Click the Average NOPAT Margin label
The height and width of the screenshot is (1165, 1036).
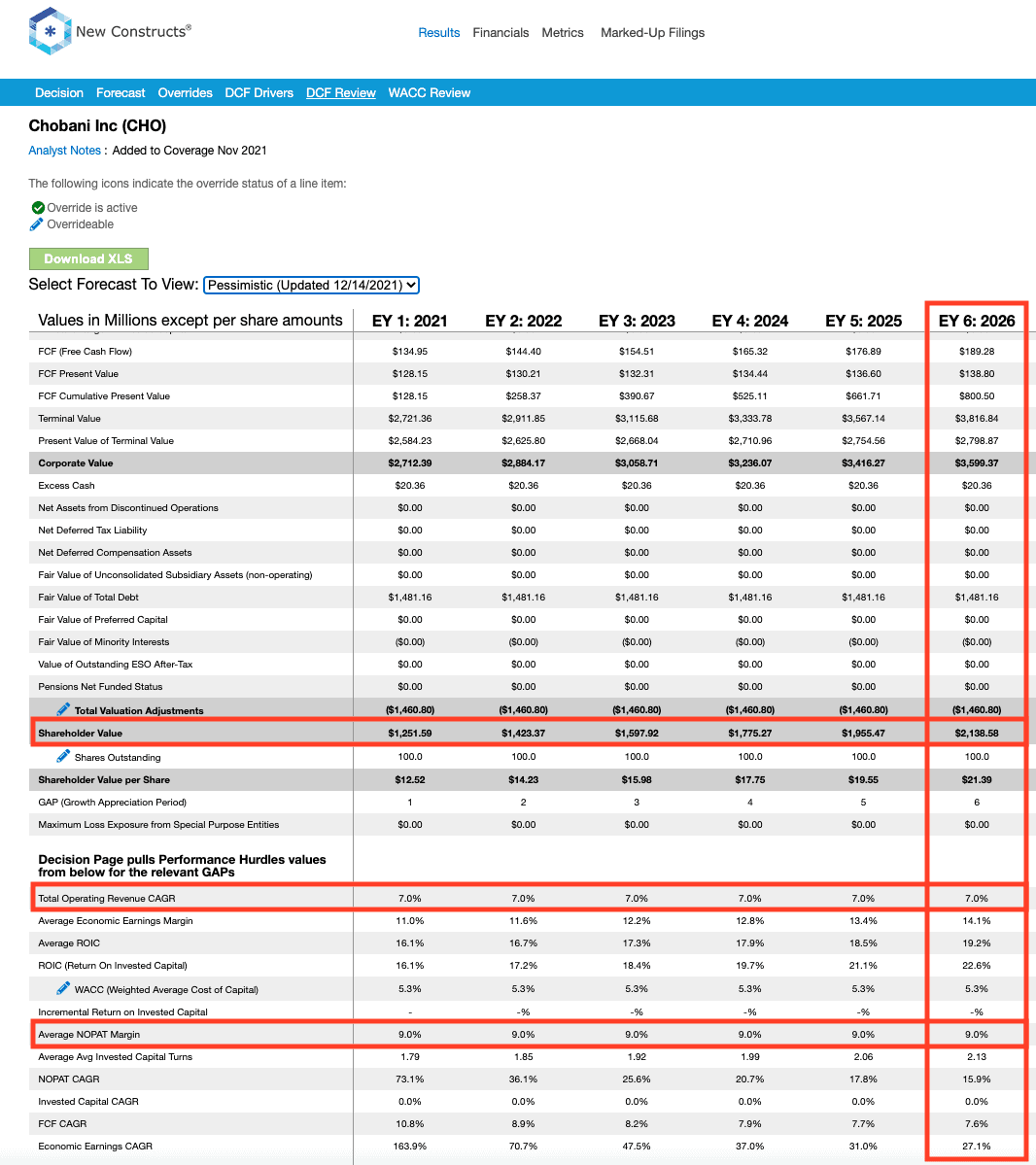coord(88,1034)
